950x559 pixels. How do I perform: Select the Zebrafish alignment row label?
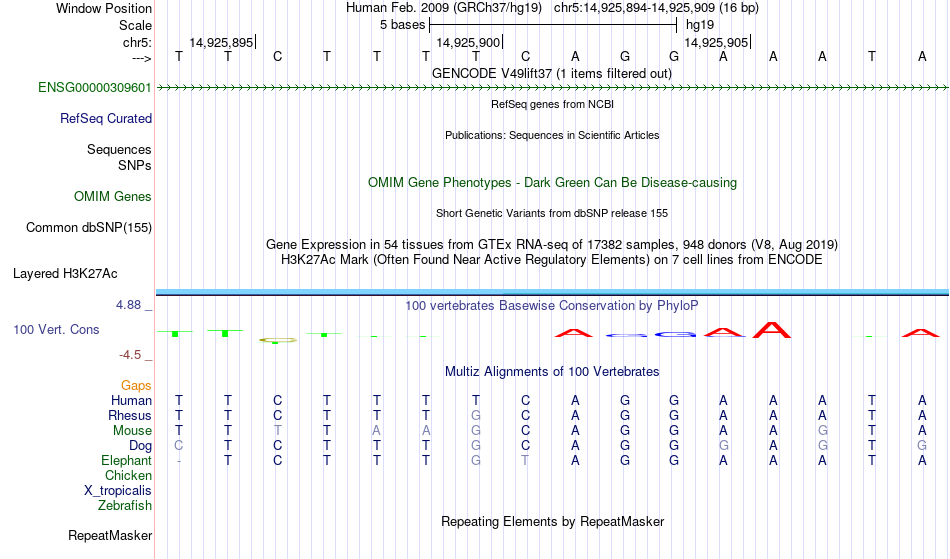click(x=125, y=506)
